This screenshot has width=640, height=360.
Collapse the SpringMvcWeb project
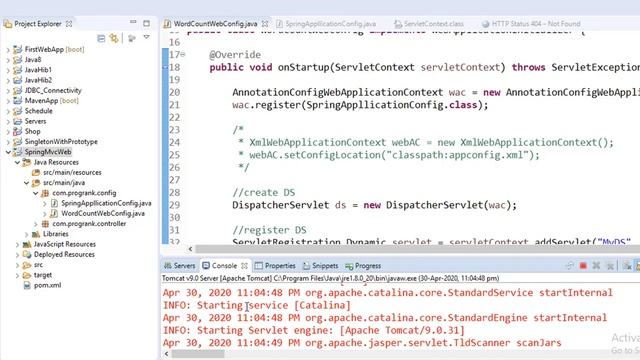(x=8, y=152)
